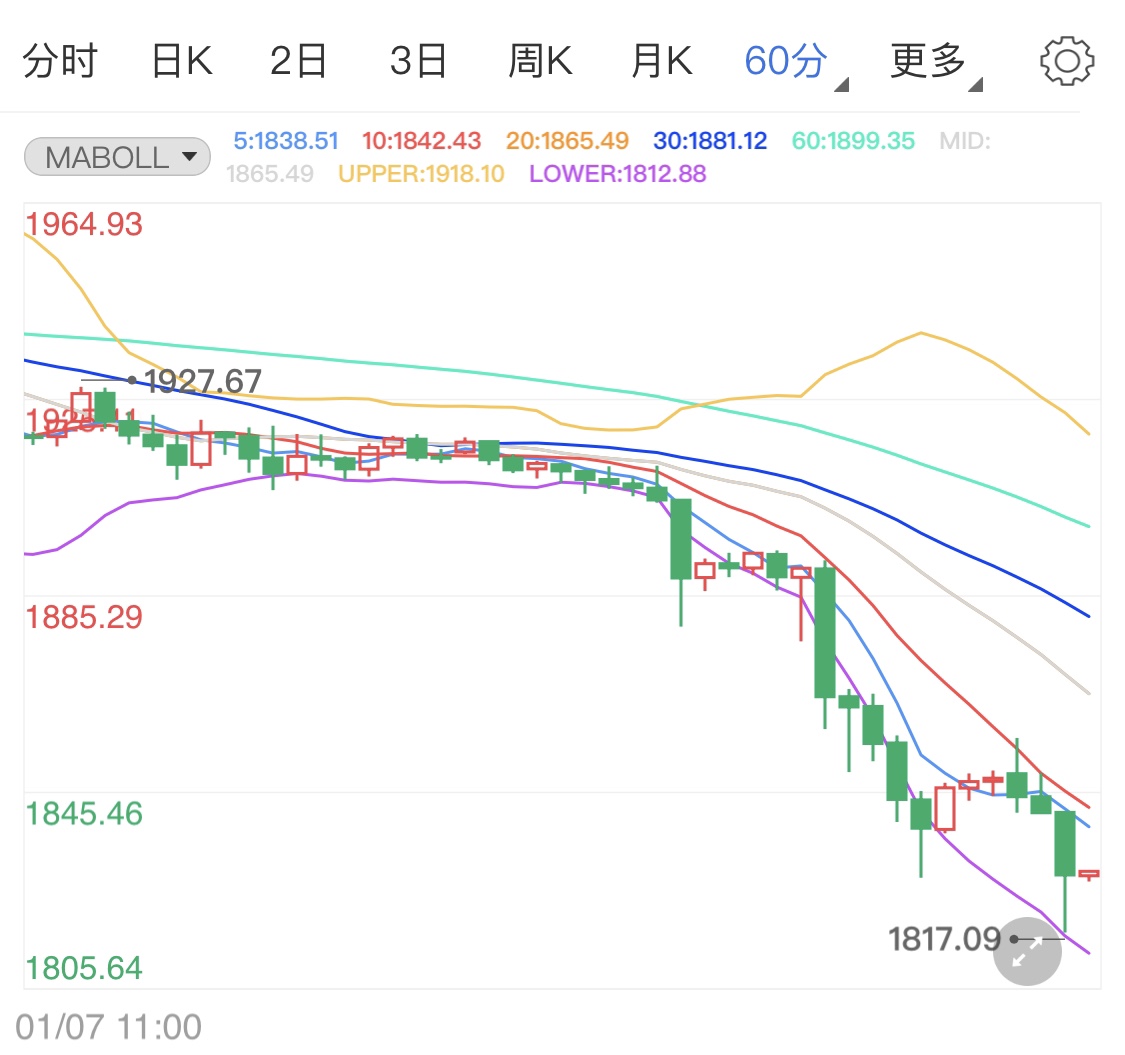Switch to the 分时 tab
1125x1055 pixels.
(60, 61)
